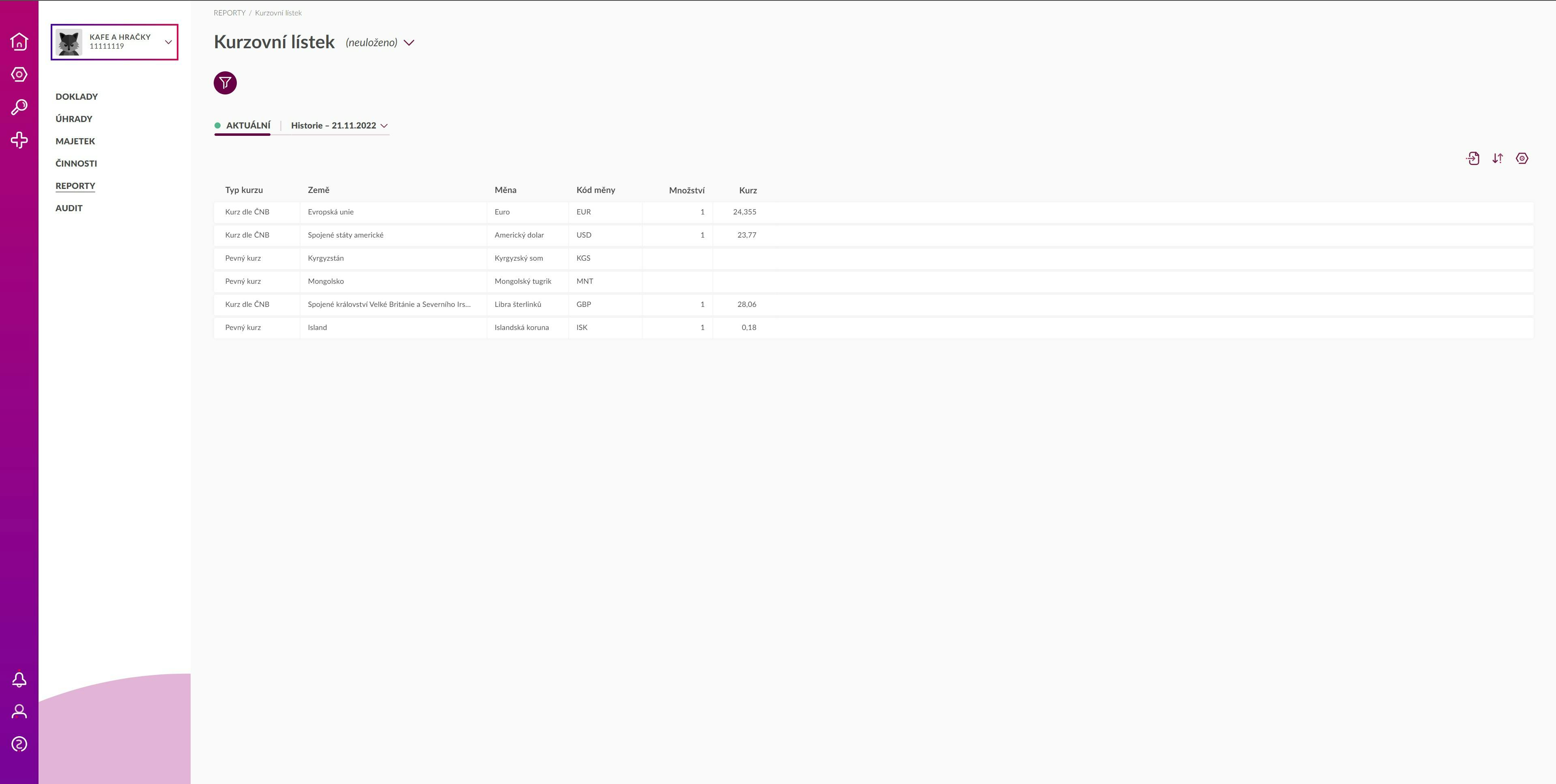Click Americký dolar currency name
The height and width of the screenshot is (784, 1556).
point(519,235)
